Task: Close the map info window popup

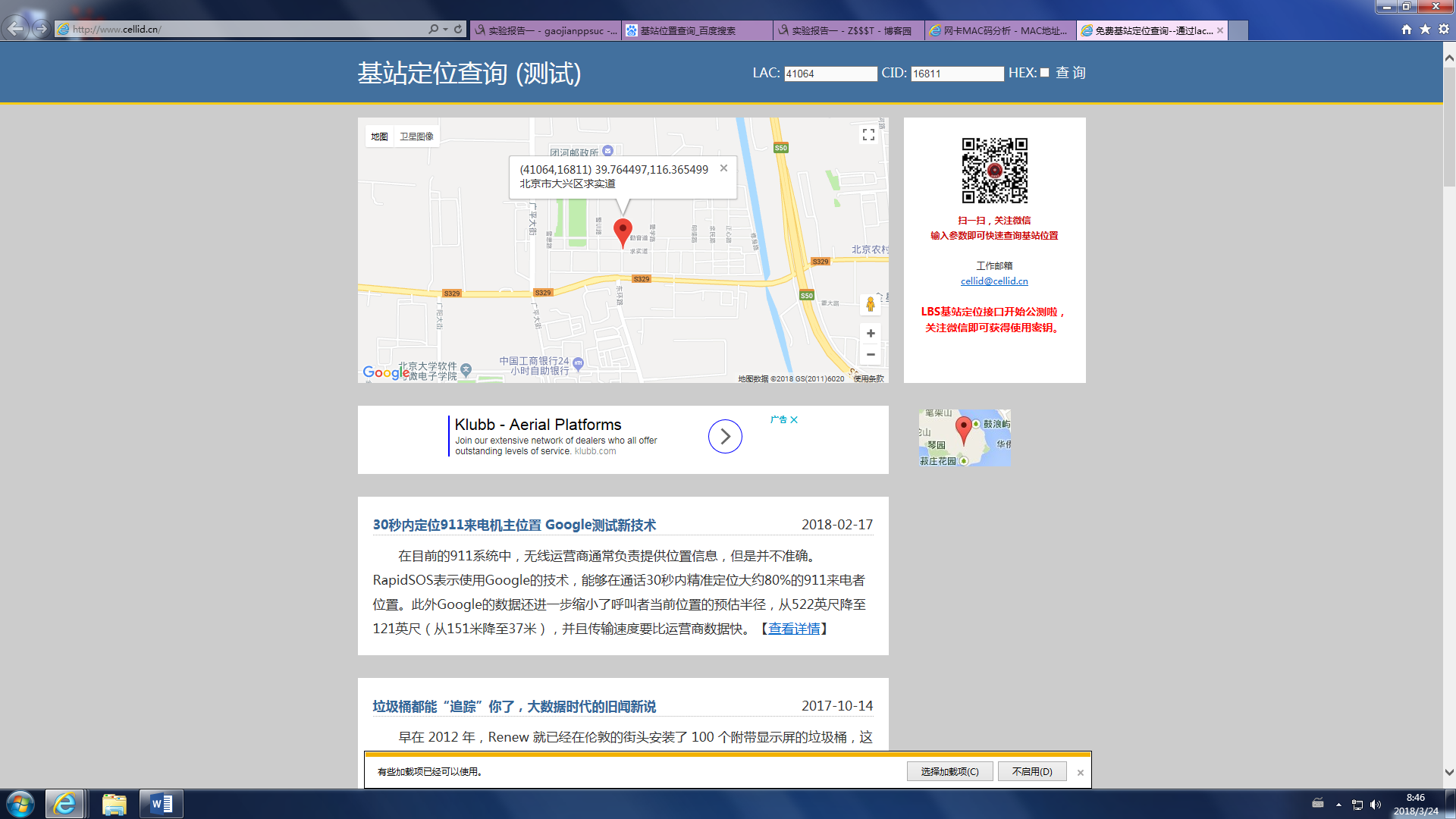Action: [x=723, y=168]
